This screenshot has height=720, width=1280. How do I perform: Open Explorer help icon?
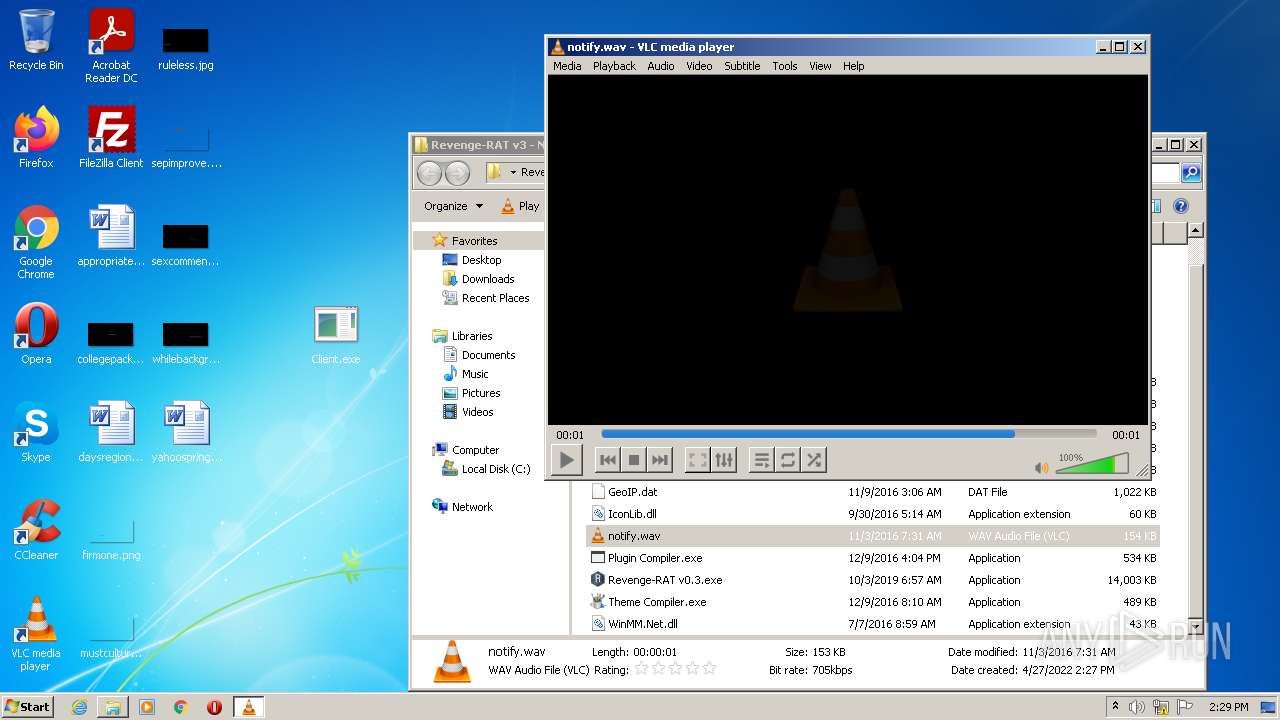coord(1180,206)
